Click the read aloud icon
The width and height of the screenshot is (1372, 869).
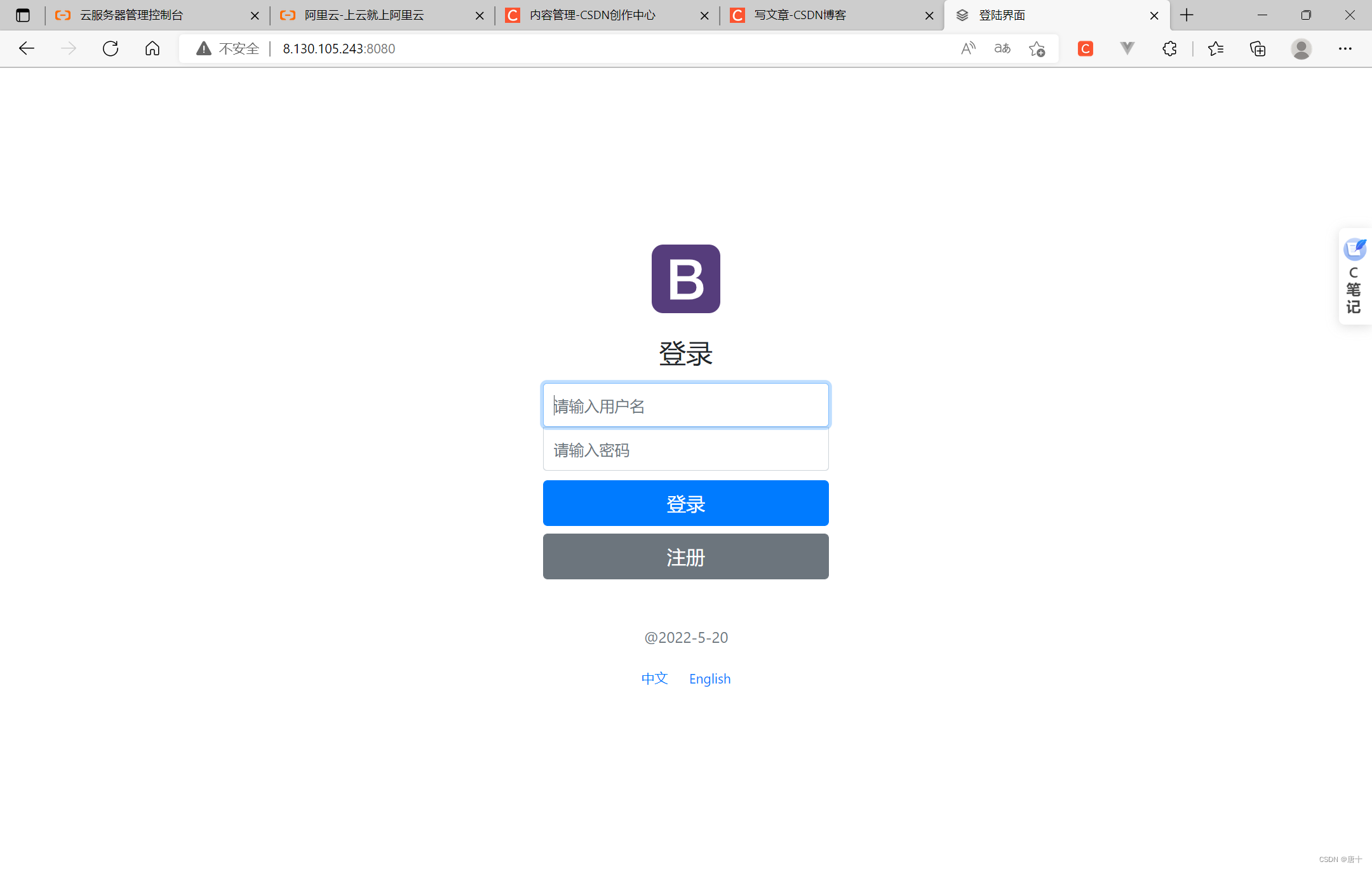click(x=968, y=48)
